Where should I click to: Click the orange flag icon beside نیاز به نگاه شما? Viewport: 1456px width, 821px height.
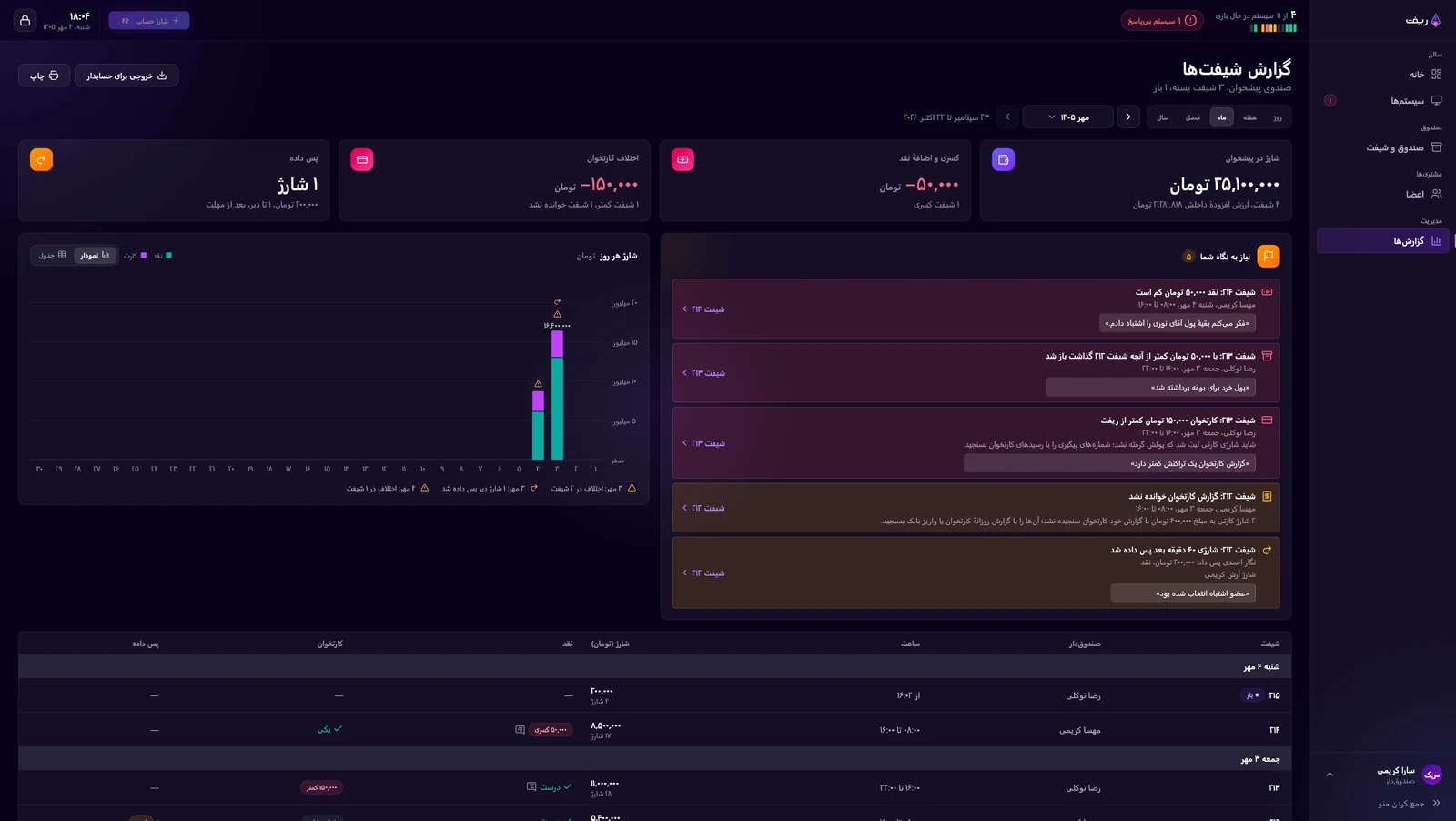click(x=1269, y=257)
